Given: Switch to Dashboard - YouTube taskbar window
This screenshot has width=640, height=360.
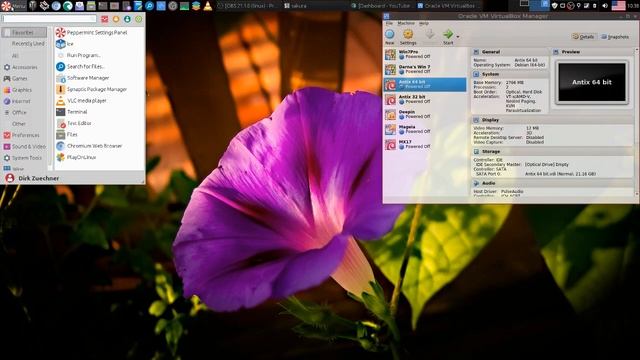Looking at the screenshot, I should coord(380,6).
